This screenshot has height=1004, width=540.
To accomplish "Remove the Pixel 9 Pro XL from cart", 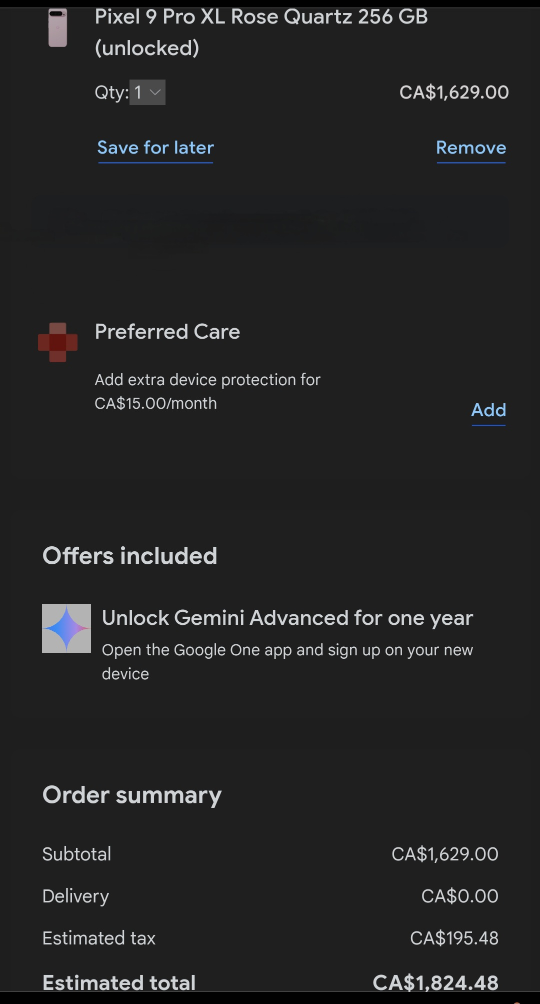I will [x=471, y=148].
